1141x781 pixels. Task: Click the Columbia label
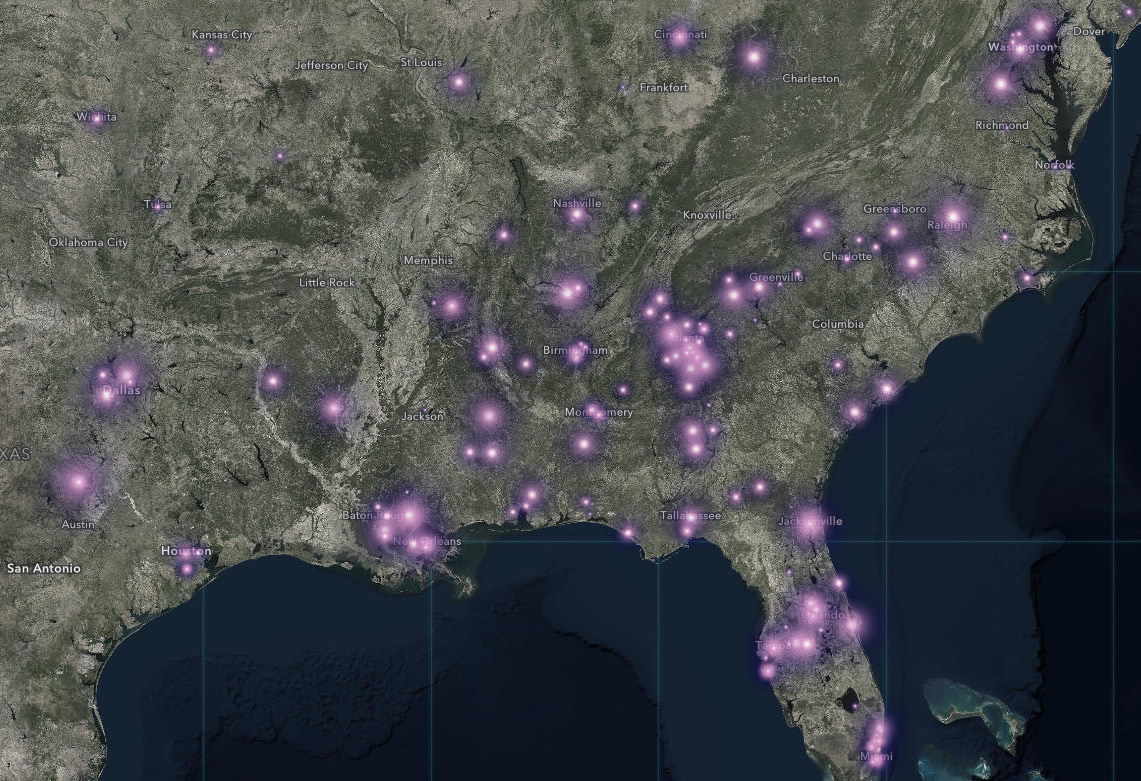838,324
